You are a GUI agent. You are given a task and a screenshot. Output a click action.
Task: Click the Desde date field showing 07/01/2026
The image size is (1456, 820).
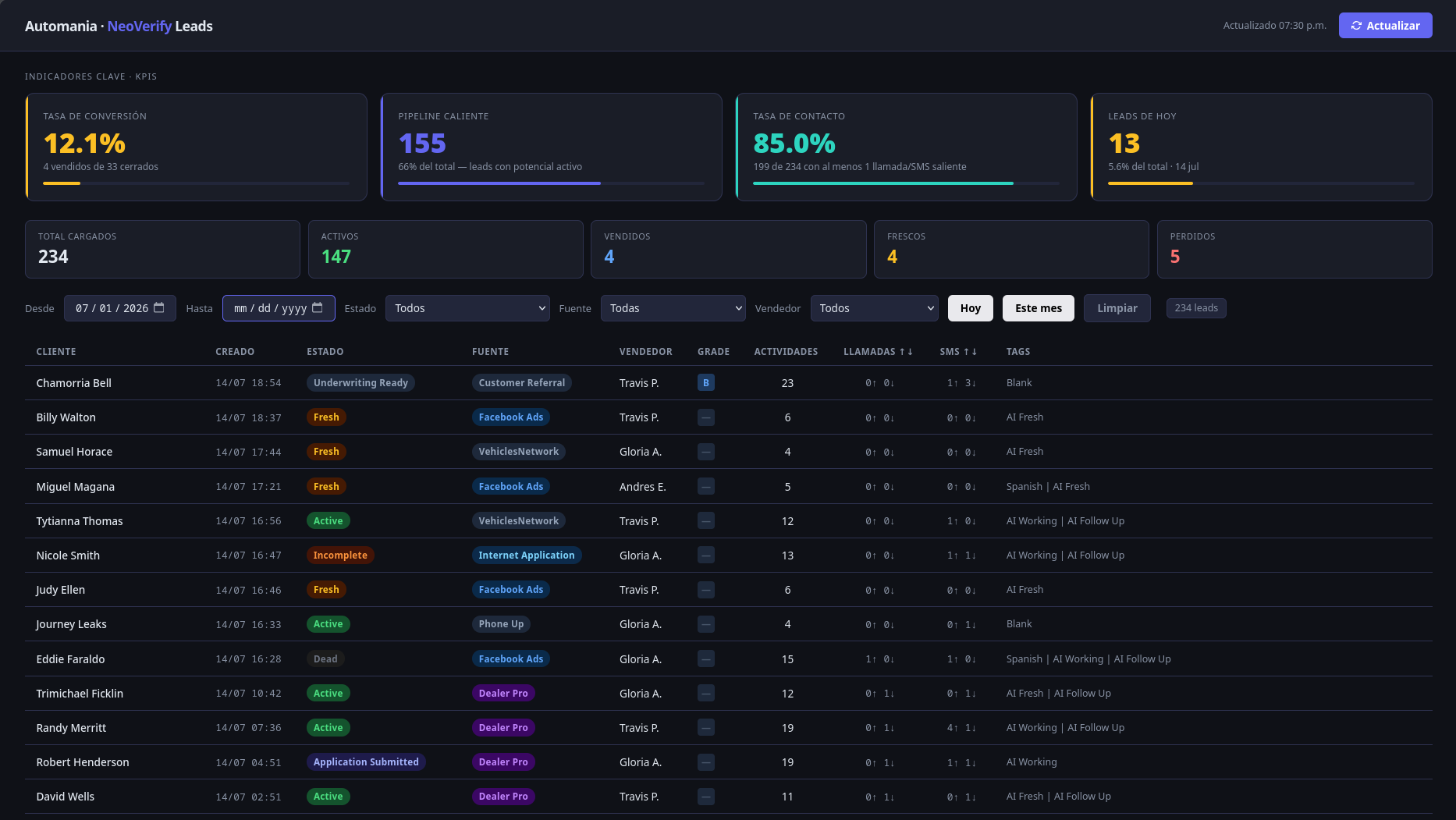(120, 308)
